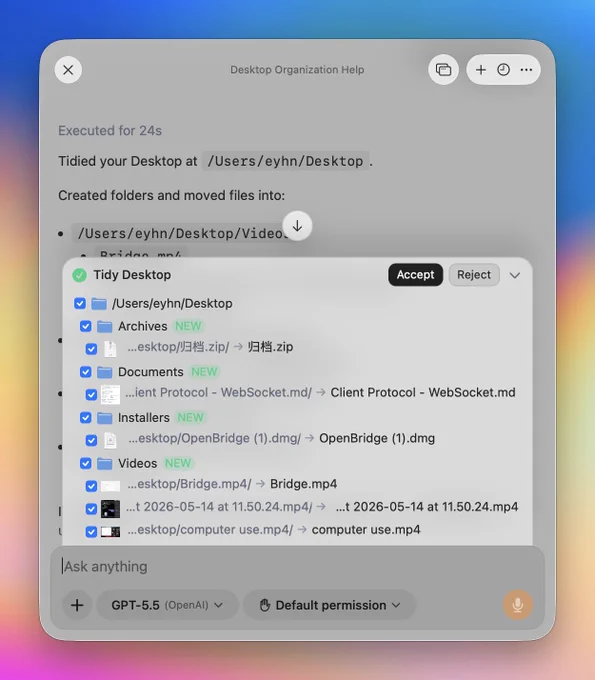Start voice input with microphone button

click(517, 605)
